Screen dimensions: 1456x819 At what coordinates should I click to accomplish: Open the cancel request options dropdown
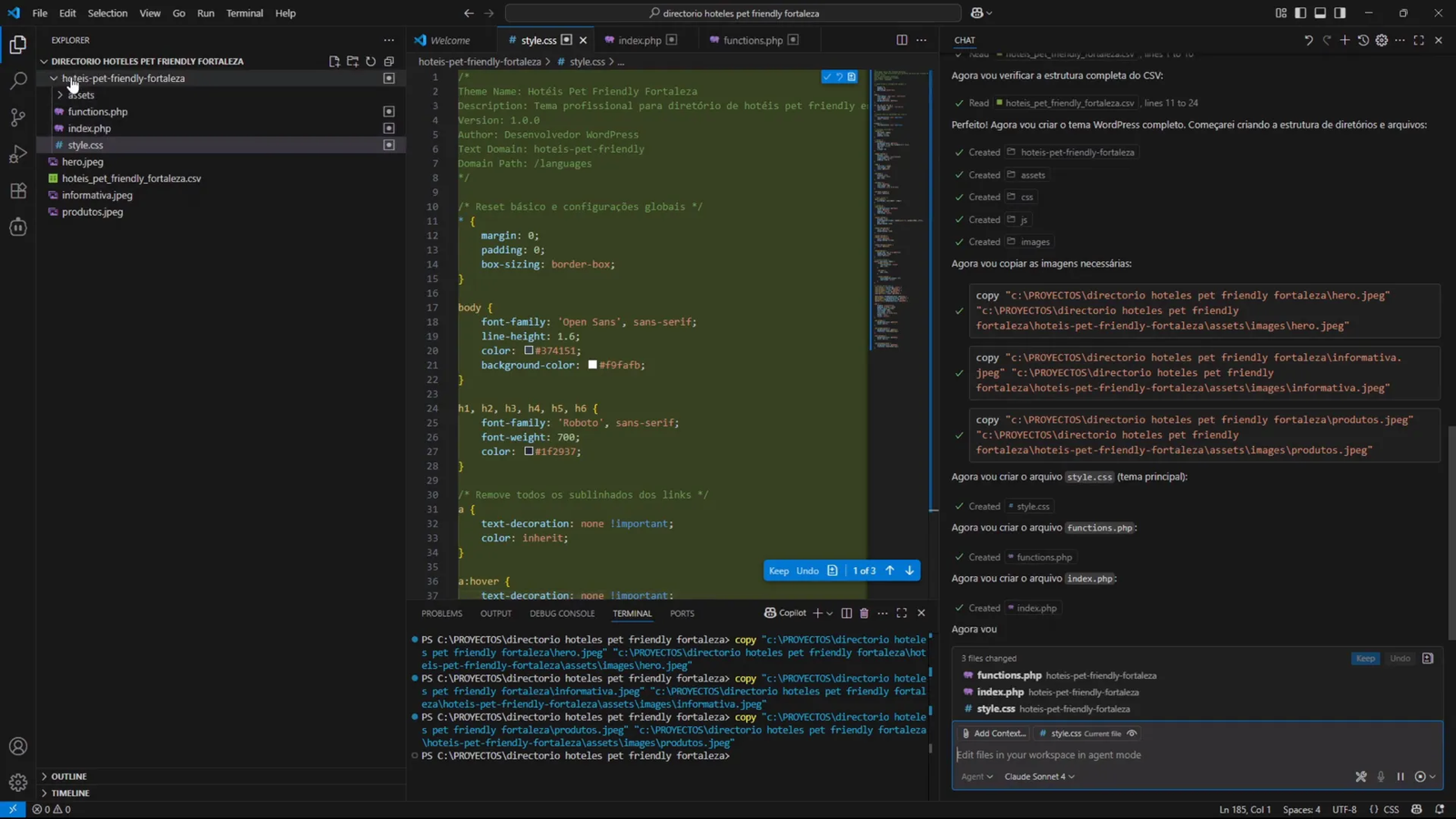coord(1433,776)
